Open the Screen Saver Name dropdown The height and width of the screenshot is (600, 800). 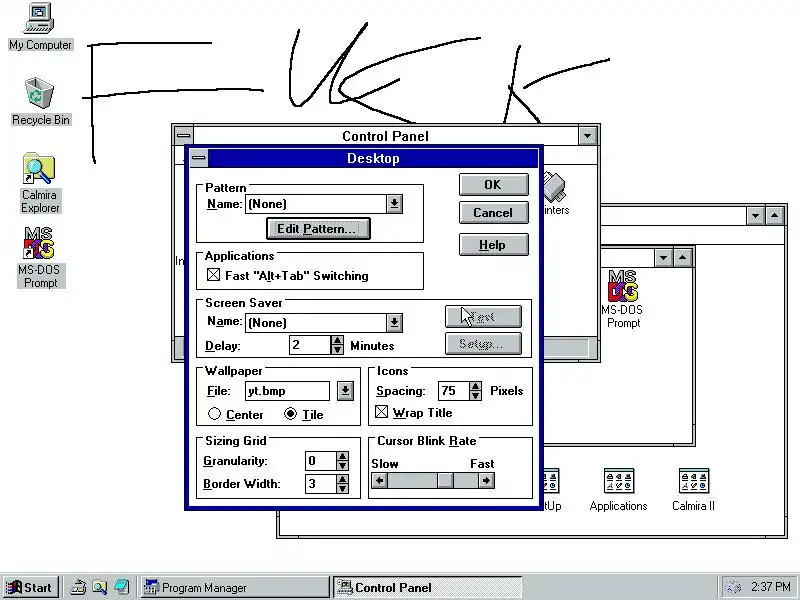click(x=394, y=322)
